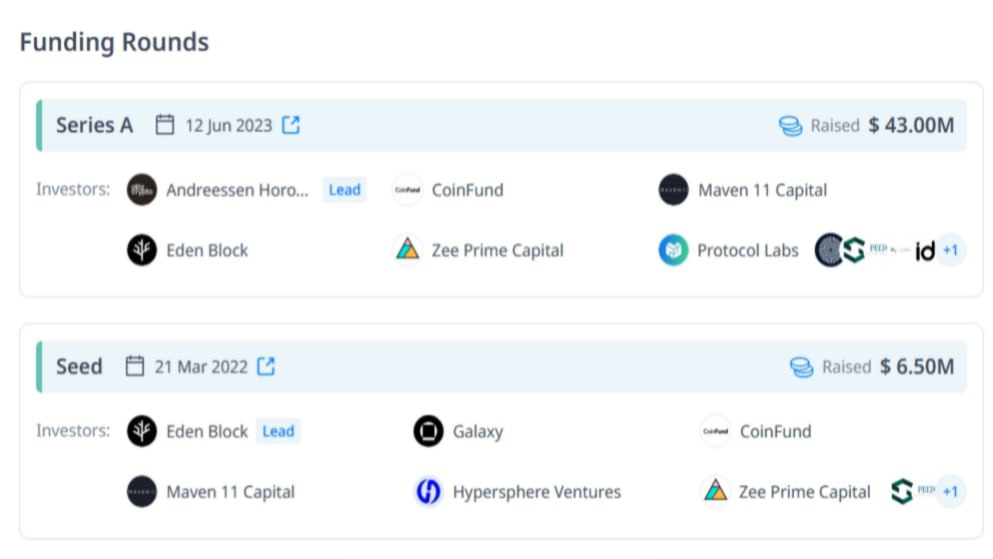Click the green S investor logo in Seed round

coord(902,491)
